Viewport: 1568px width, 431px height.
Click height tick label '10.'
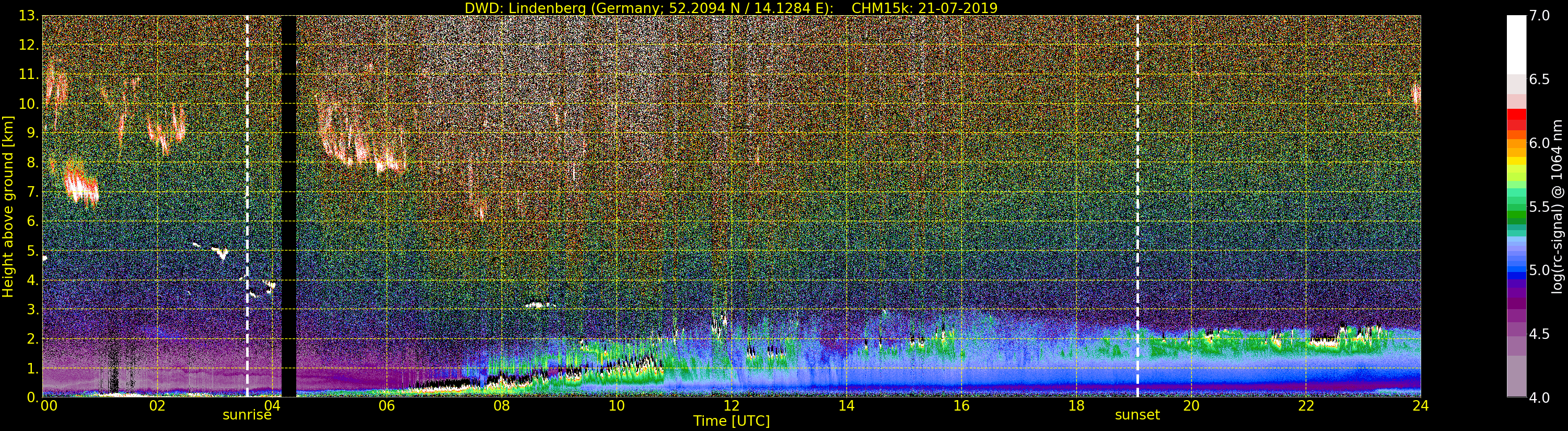[29, 104]
